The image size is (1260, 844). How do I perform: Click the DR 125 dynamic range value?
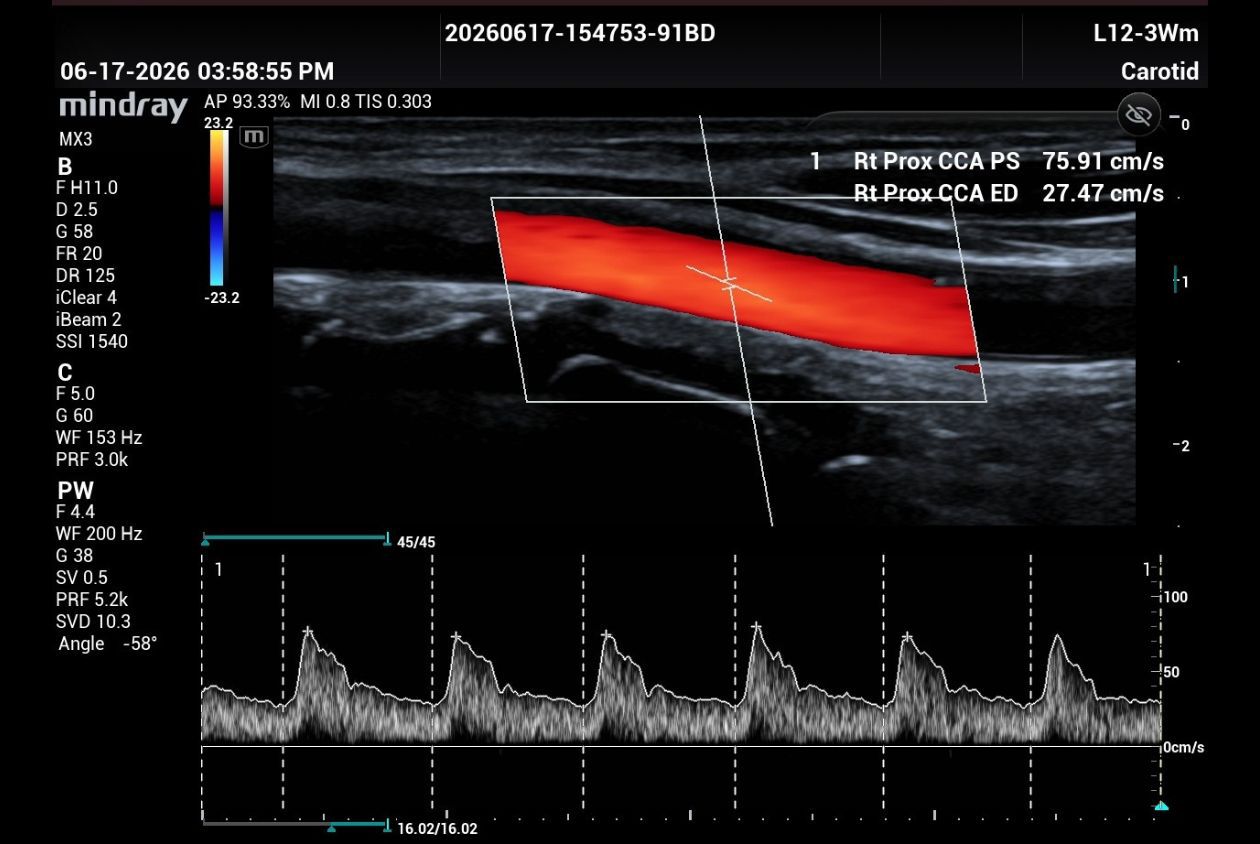85,276
